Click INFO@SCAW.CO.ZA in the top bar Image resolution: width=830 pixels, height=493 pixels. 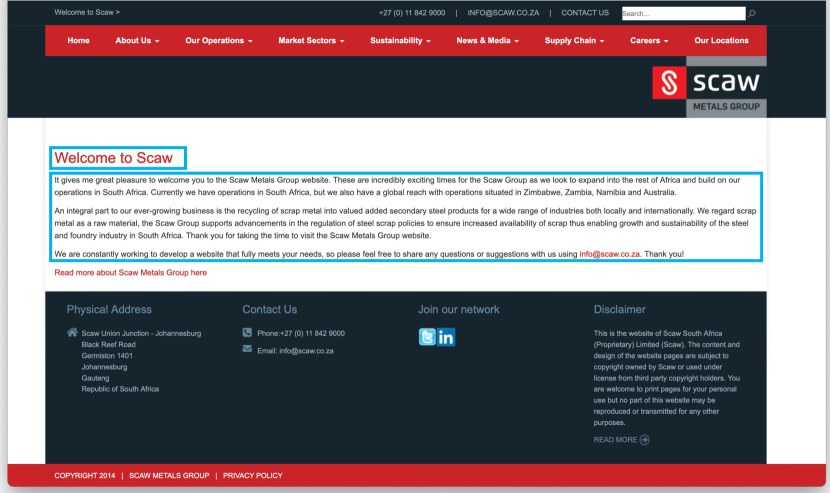503,13
